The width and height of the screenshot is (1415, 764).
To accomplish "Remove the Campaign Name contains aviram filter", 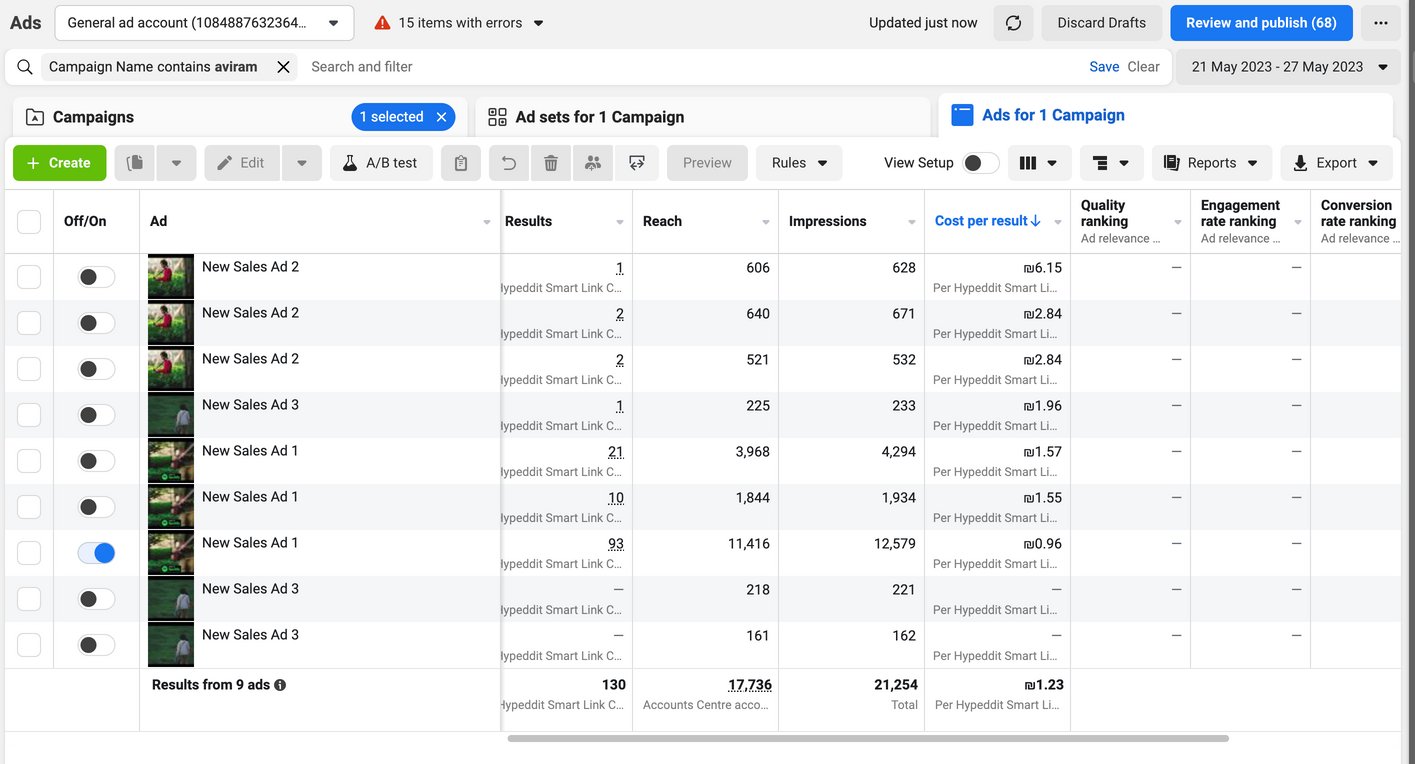I will coord(283,67).
